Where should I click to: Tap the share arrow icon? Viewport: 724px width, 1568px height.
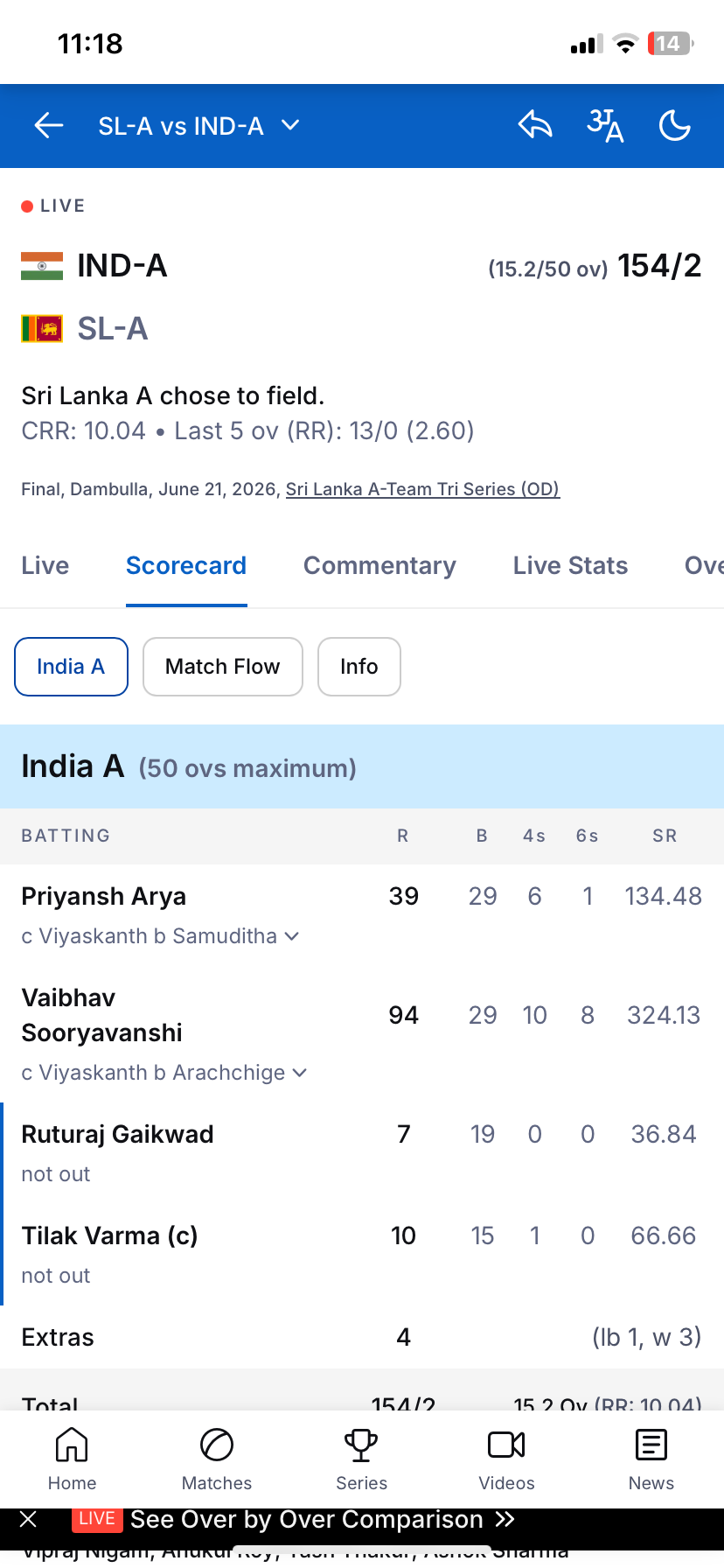click(x=535, y=125)
